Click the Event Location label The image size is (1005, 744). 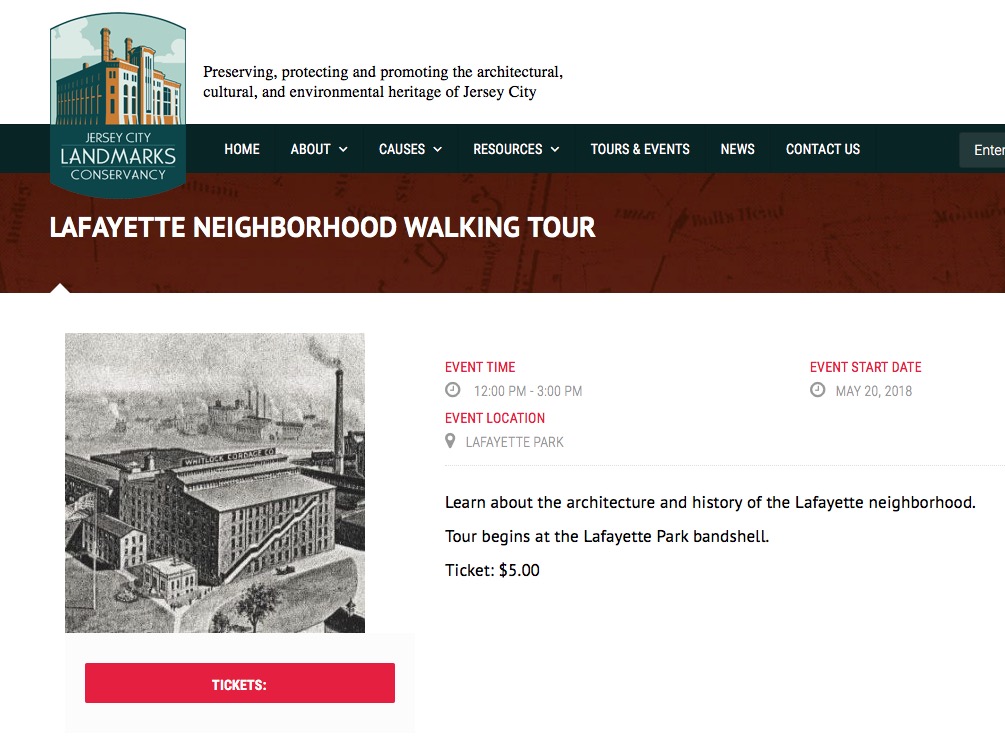495,418
